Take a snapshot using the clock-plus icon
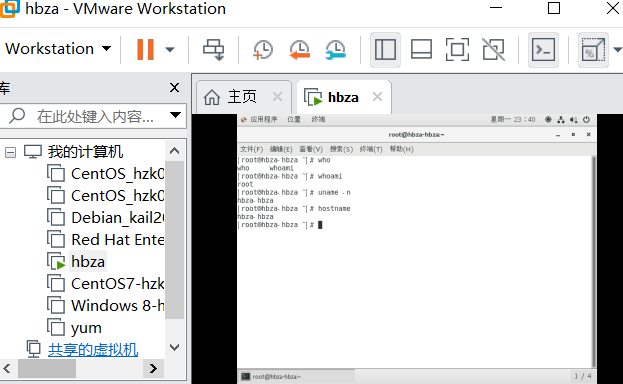The width and height of the screenshot is (623, 384). coord(262,50)
